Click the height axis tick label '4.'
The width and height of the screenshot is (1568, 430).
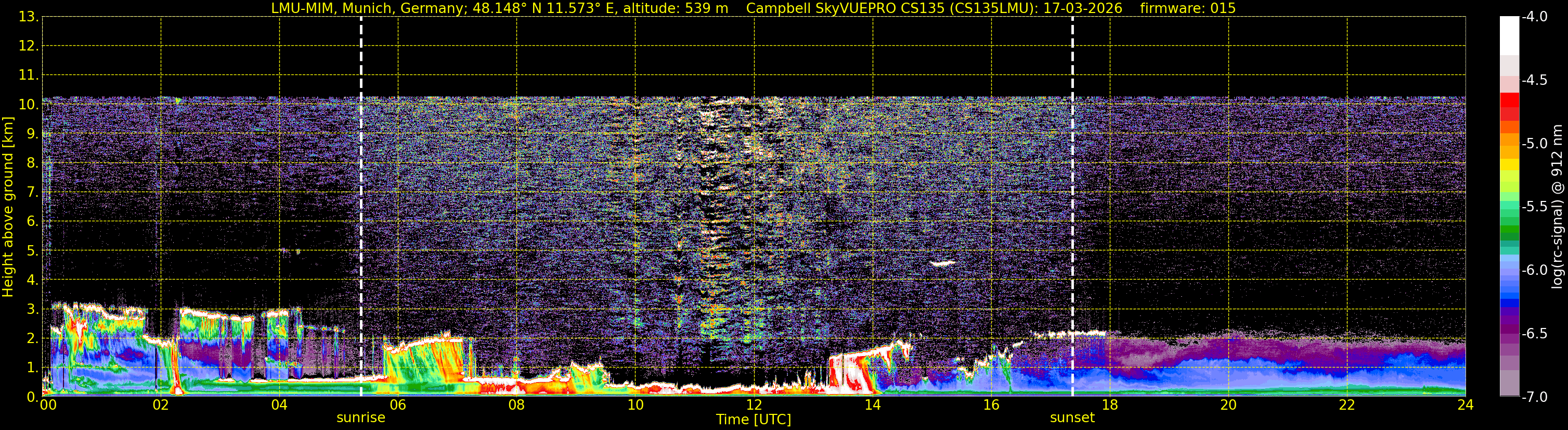tap(32, 280)
